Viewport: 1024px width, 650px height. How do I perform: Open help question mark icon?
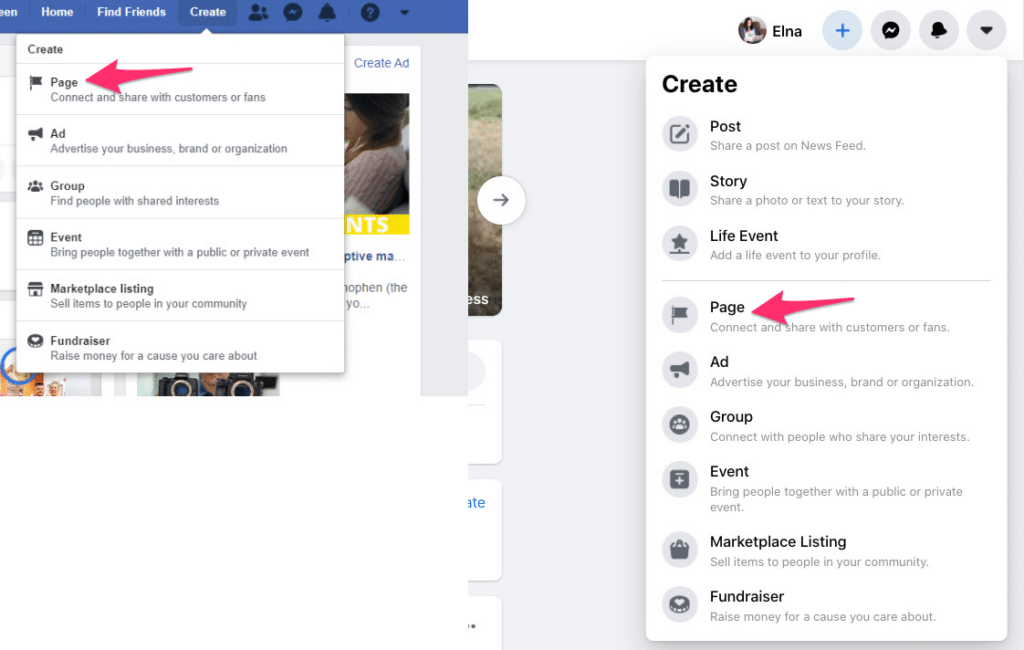coord(370,12)
